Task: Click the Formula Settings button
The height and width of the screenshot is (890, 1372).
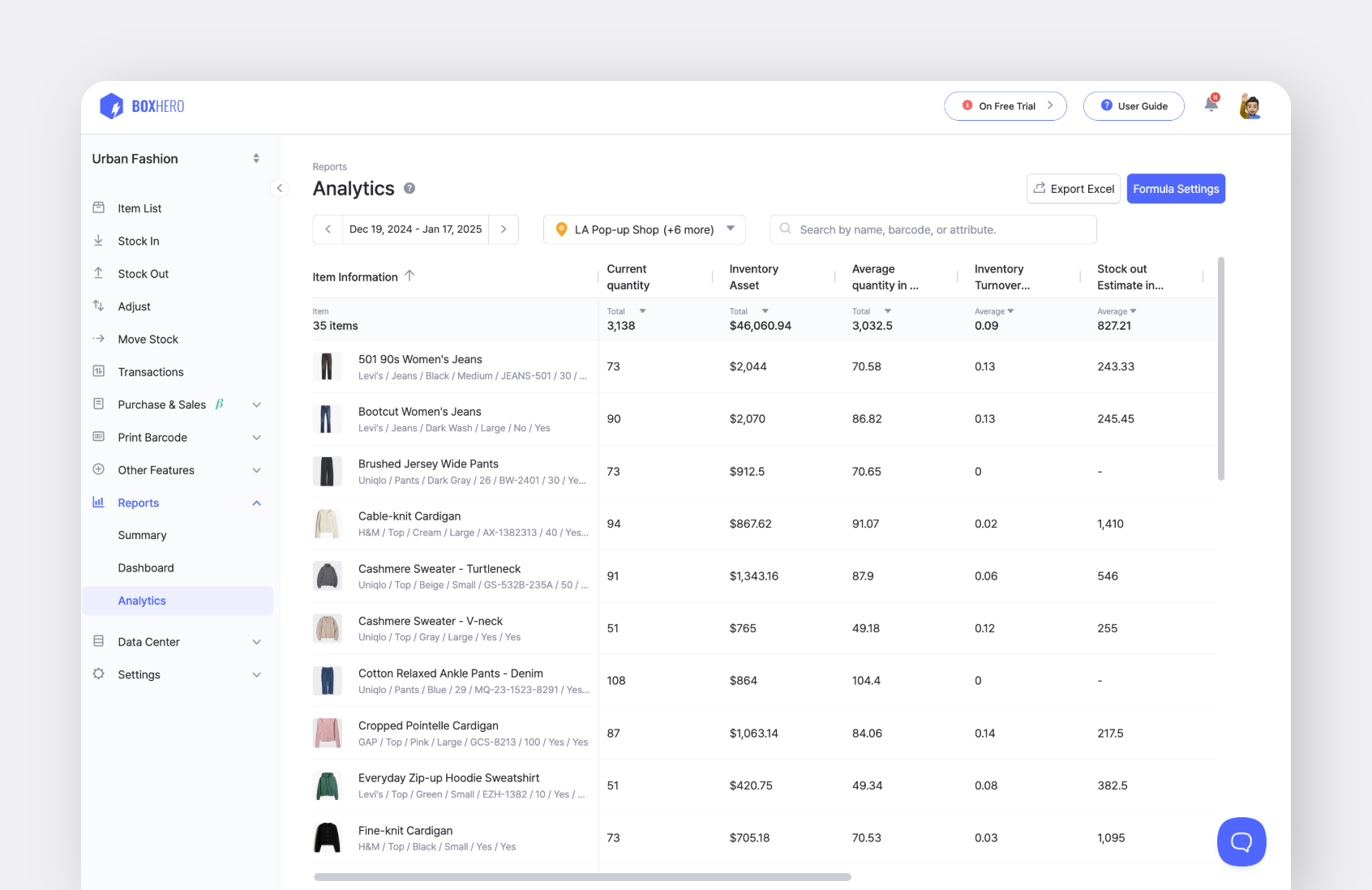Action: [x=1176, y=188]
